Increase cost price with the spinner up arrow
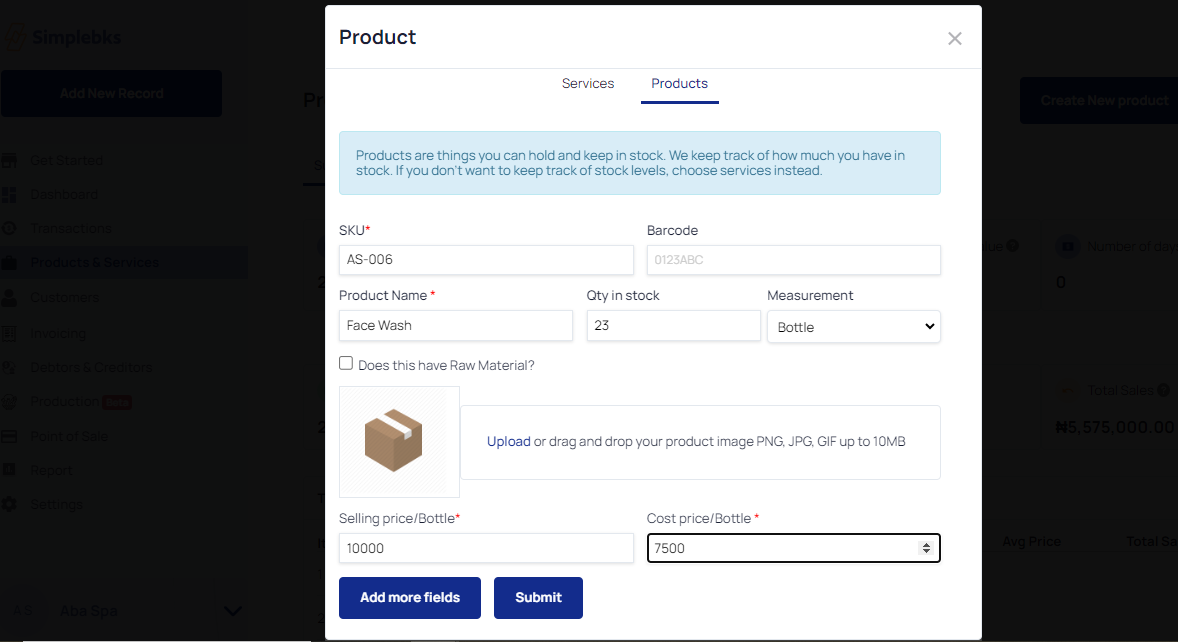Viewport: 1178px width, 642px height. pos(926,544)
